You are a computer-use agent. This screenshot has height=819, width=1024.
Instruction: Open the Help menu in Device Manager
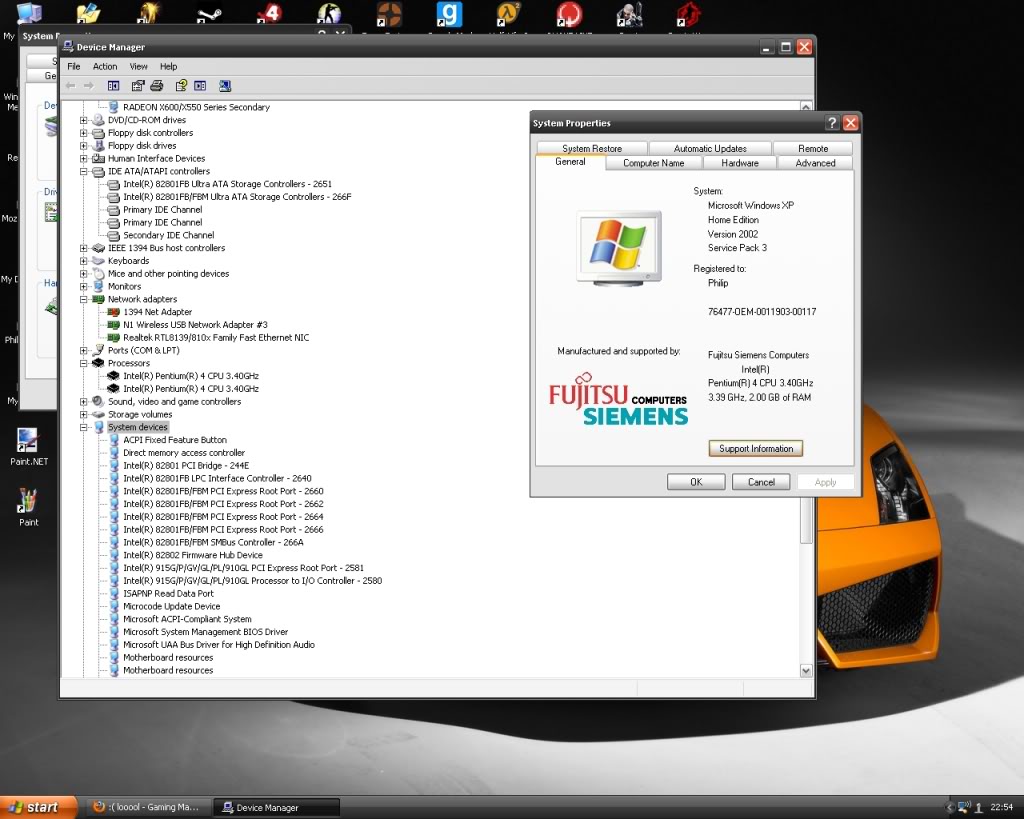(x=168, y=67)
